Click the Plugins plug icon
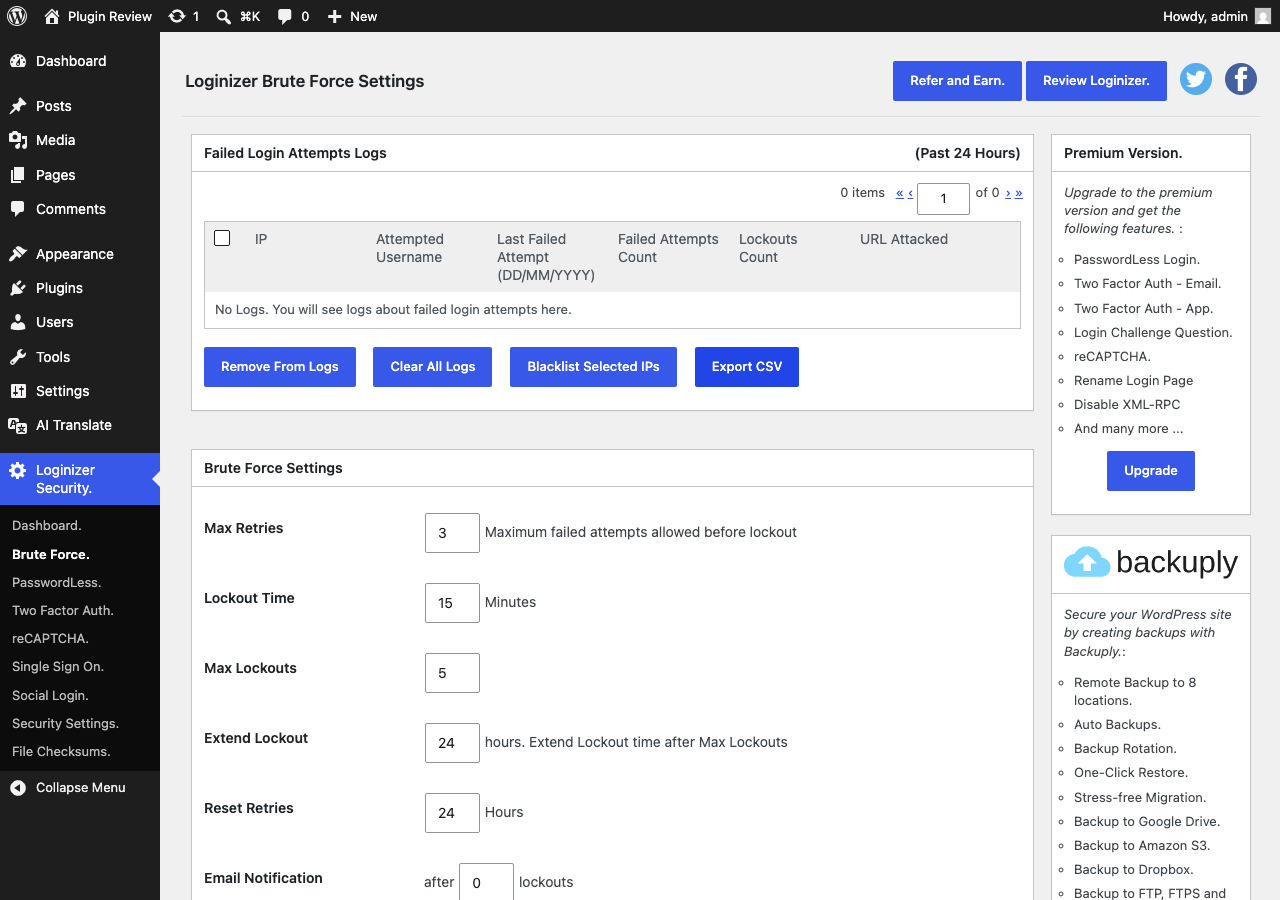 pos(18,288)
